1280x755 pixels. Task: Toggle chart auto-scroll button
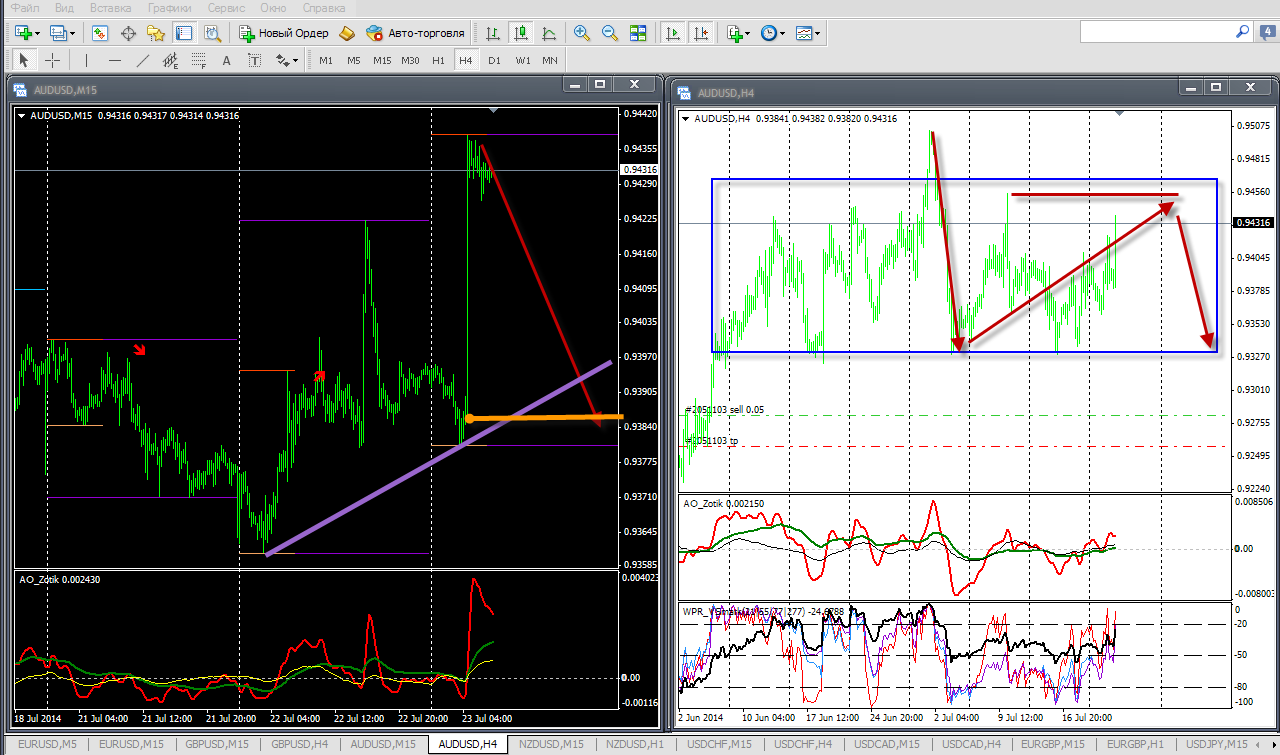[x=673, y=33]
